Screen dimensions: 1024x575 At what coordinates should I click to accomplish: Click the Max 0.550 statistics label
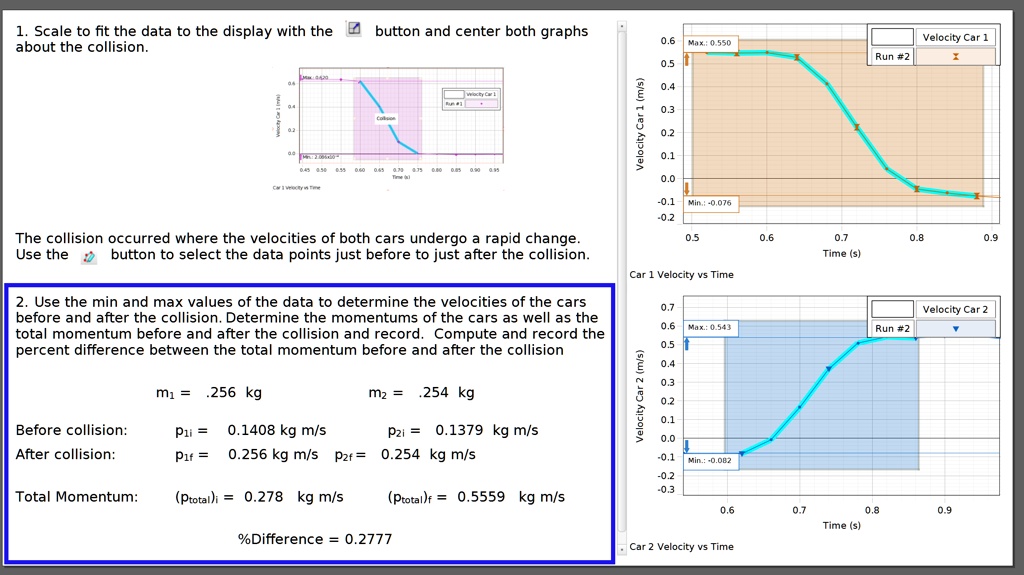[x=710, y=43]
